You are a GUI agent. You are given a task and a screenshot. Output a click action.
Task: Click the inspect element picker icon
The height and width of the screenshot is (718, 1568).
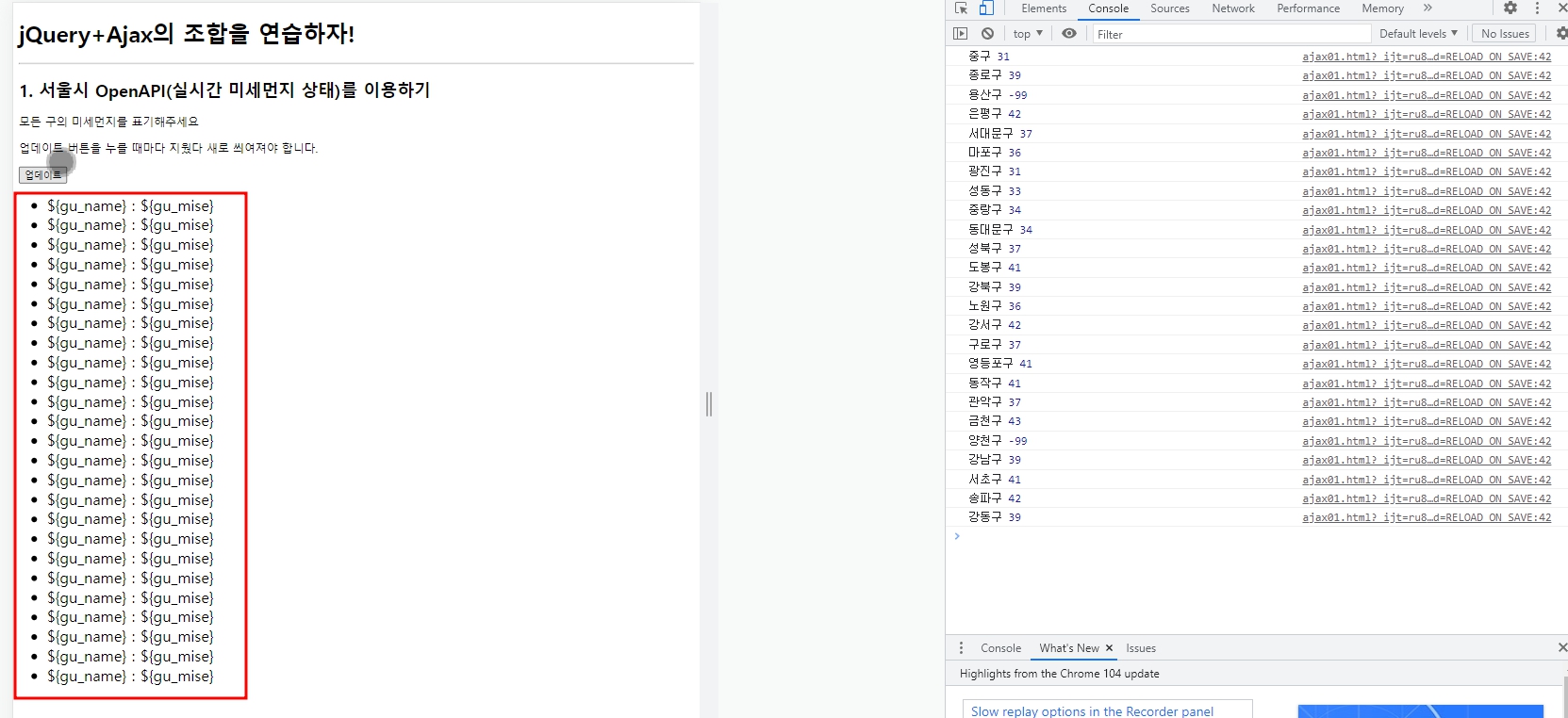point(961,8)
